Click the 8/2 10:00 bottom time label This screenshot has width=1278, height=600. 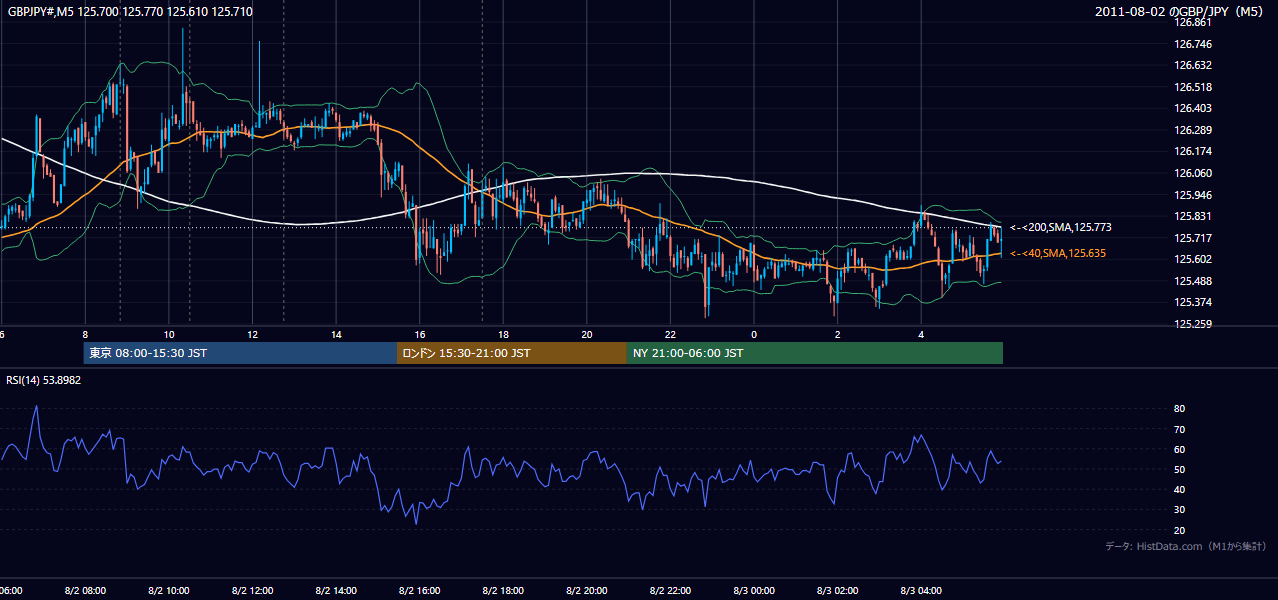pyautogui.click(x=169, y=591)
